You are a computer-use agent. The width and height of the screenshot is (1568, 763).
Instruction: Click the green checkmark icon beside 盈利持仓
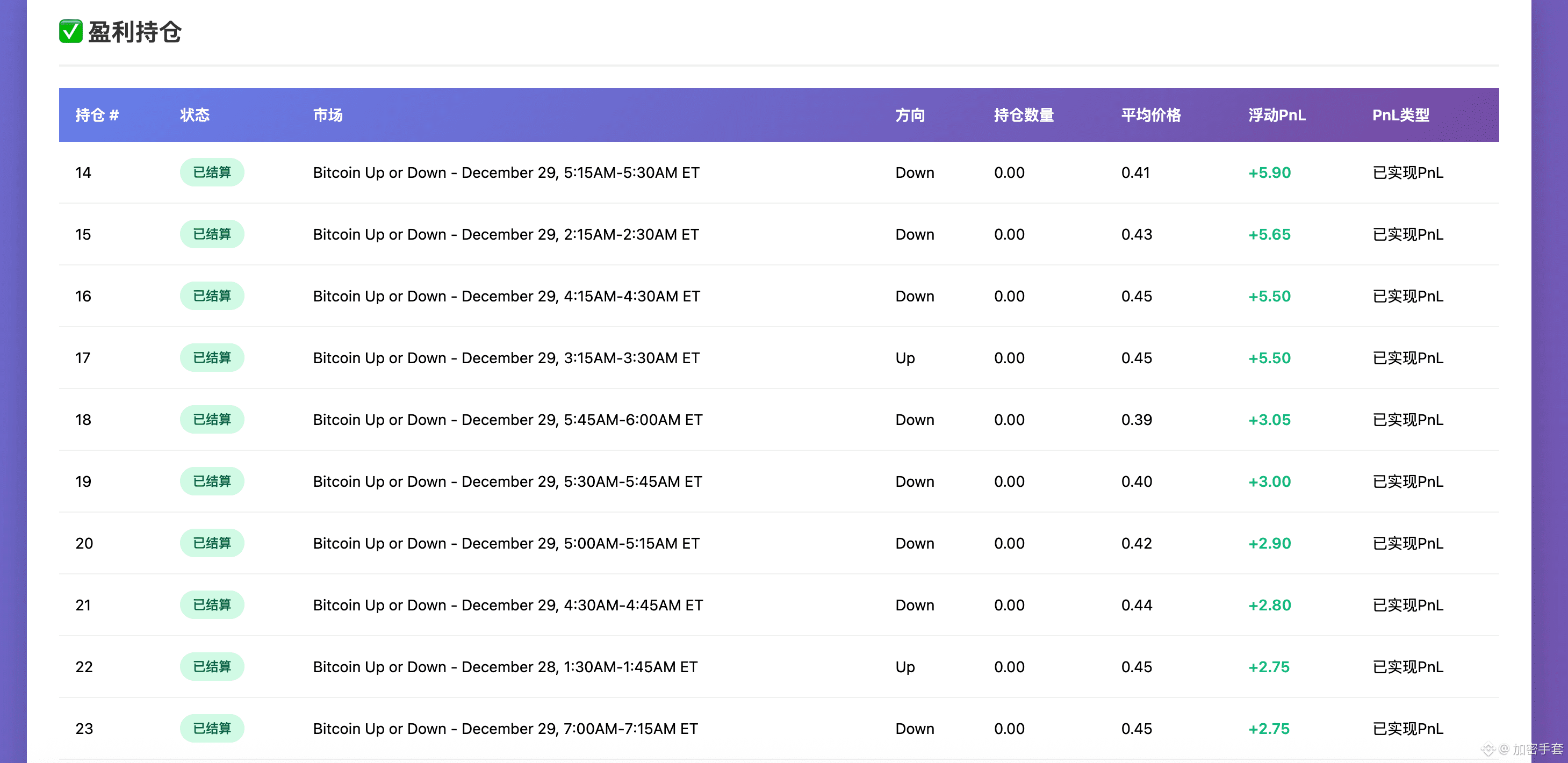click(x=70, y=32)
